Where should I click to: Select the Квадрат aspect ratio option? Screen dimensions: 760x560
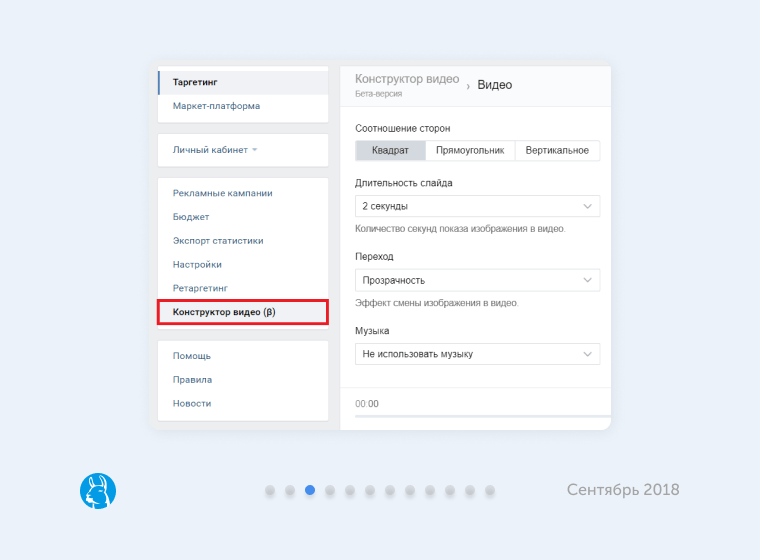coord(390,151)
